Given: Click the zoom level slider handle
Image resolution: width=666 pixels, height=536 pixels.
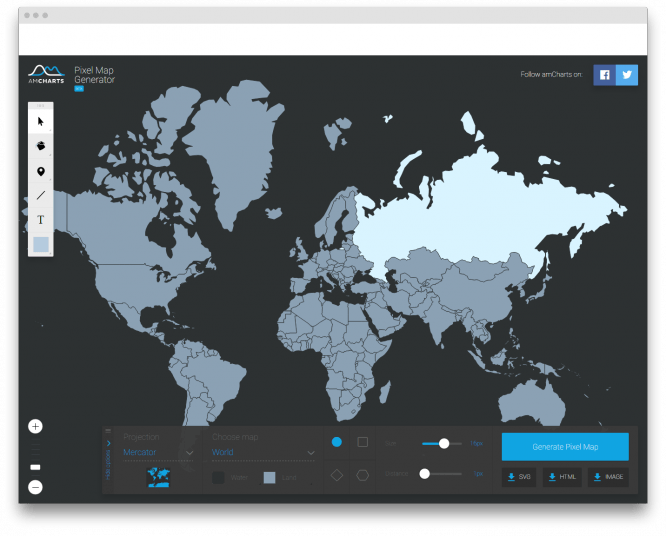Looking at the screenshot, I should click(36, 467).
